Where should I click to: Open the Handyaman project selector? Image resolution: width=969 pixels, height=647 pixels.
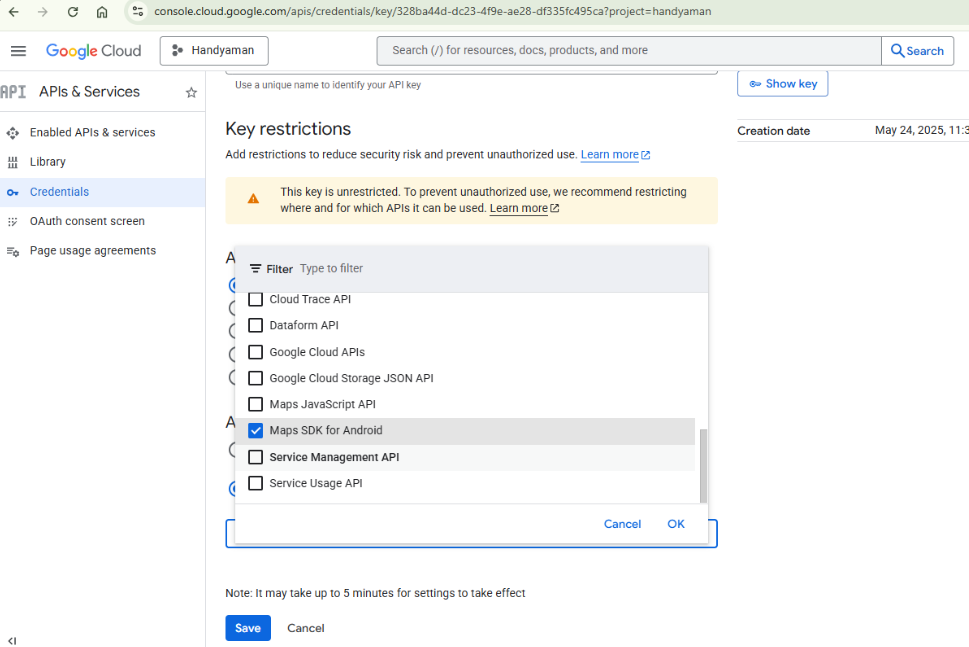(x=214, y=51)
